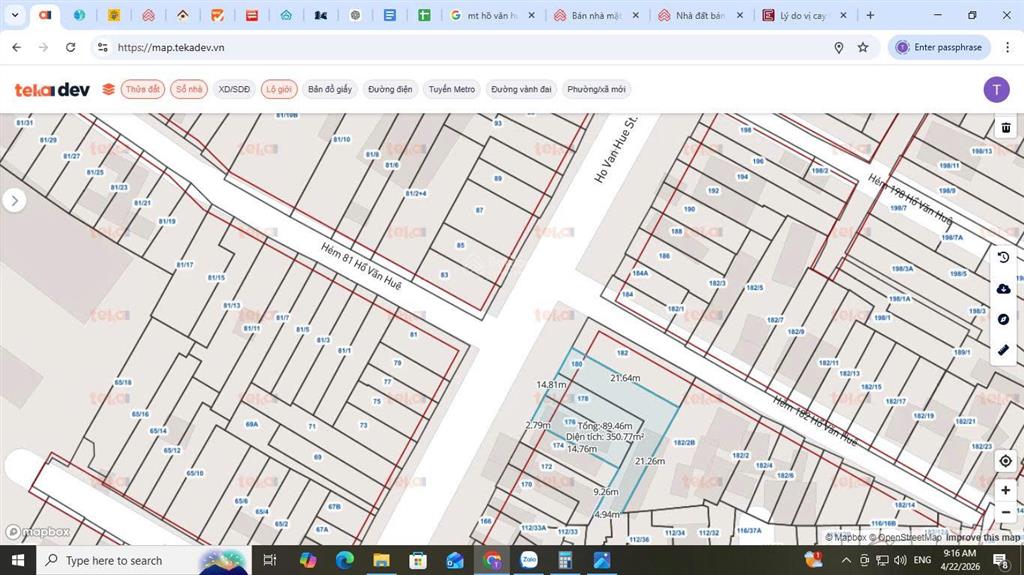The height and width of the screenshot is (575, 1024).
Task: Bookmark page with star icon
Action: coord(863,47)
